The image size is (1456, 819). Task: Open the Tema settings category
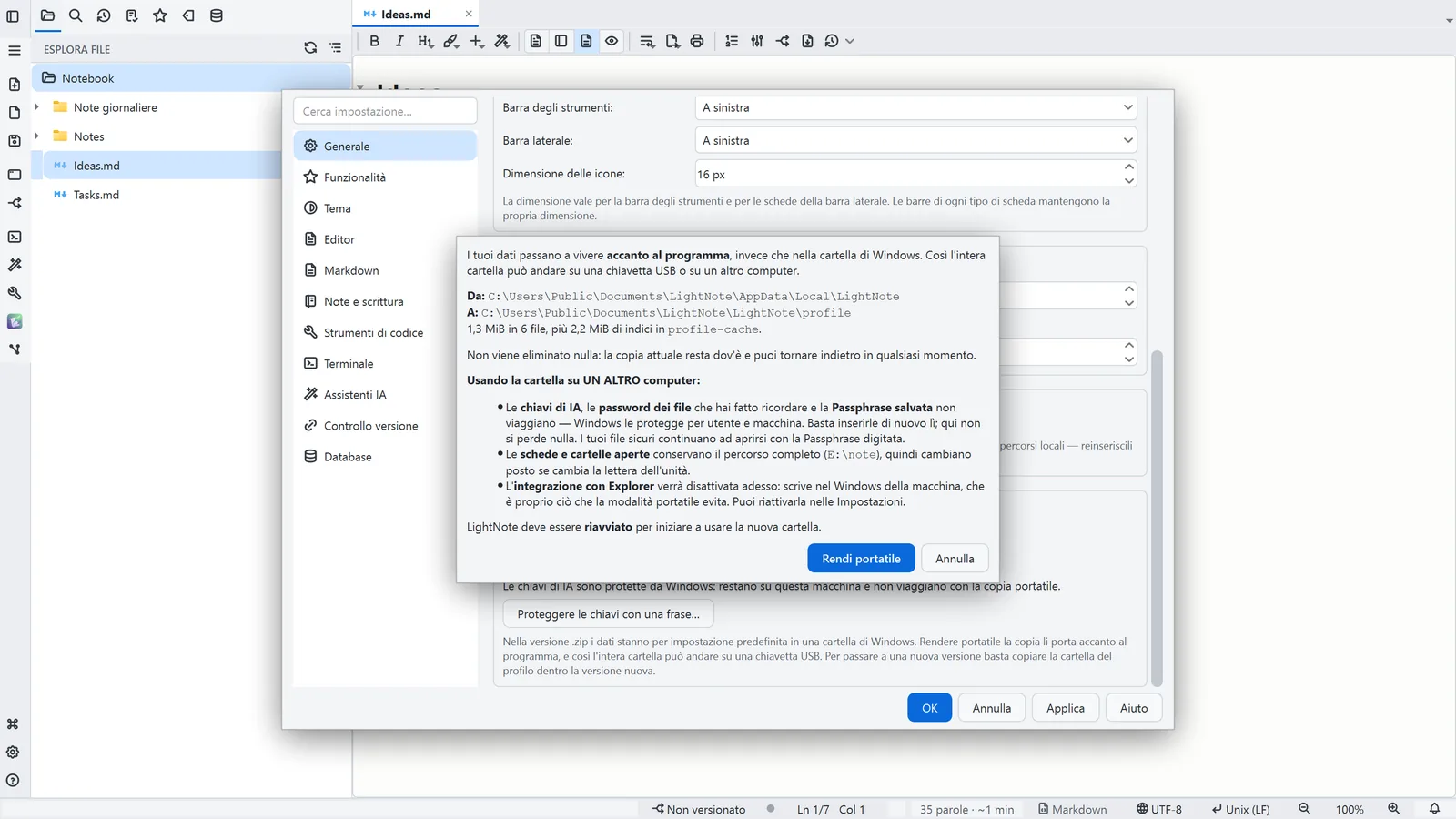tap(385, 208)
